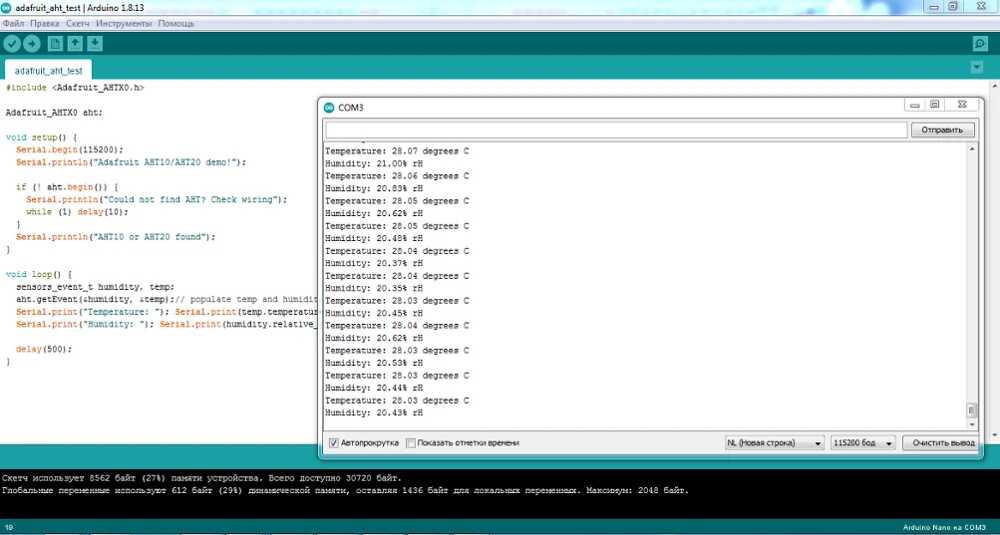Open the Serial Monitor magnifier icon
Screen dimensions: 1000x535
[x=980, y=43]
